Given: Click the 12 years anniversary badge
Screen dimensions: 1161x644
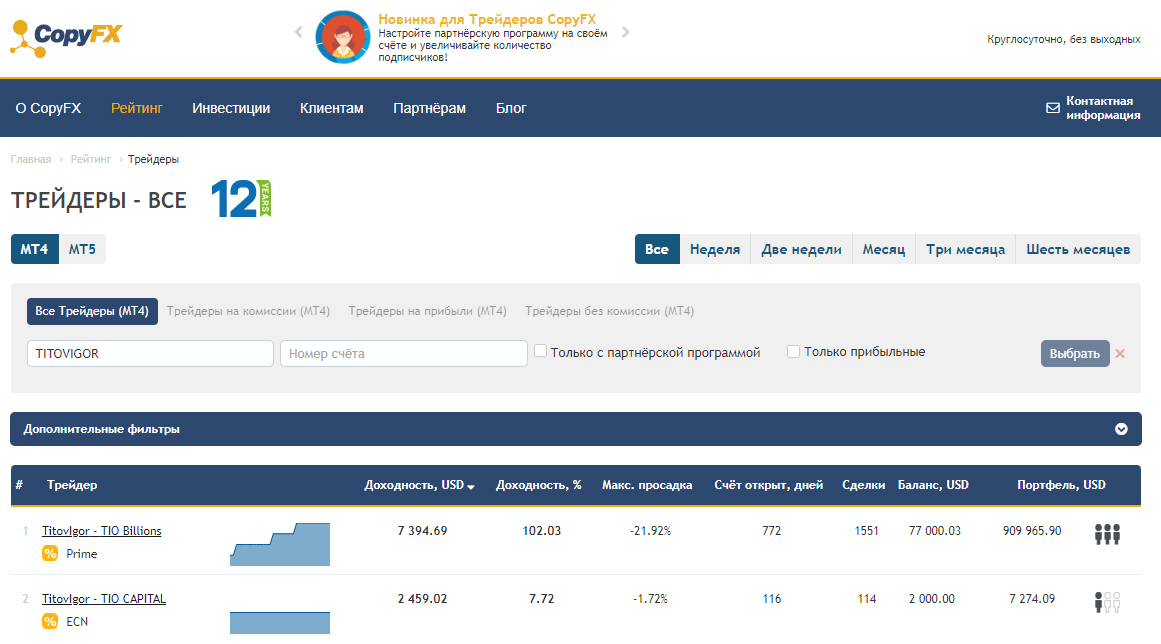Looking at the screenshot, I should pyautogui.click(x=241, y=199).
